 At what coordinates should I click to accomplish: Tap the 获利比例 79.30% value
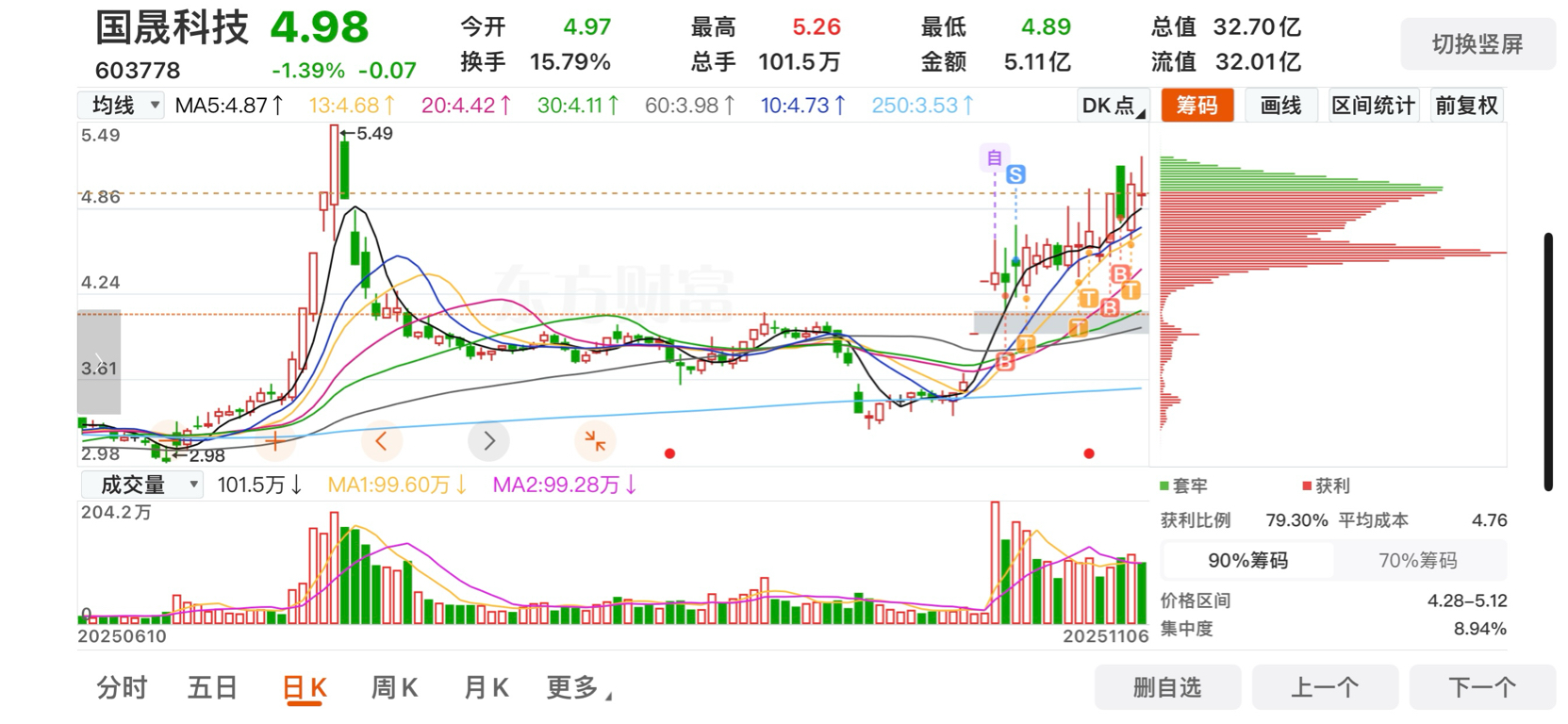1296,520
